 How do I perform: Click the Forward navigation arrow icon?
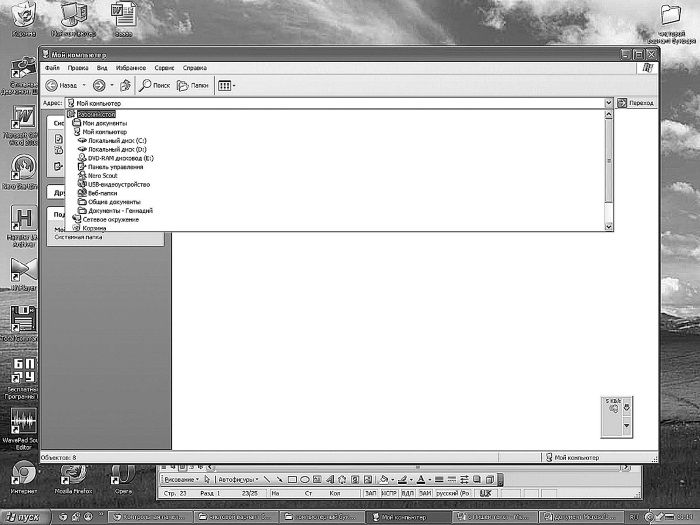(100, 85)
